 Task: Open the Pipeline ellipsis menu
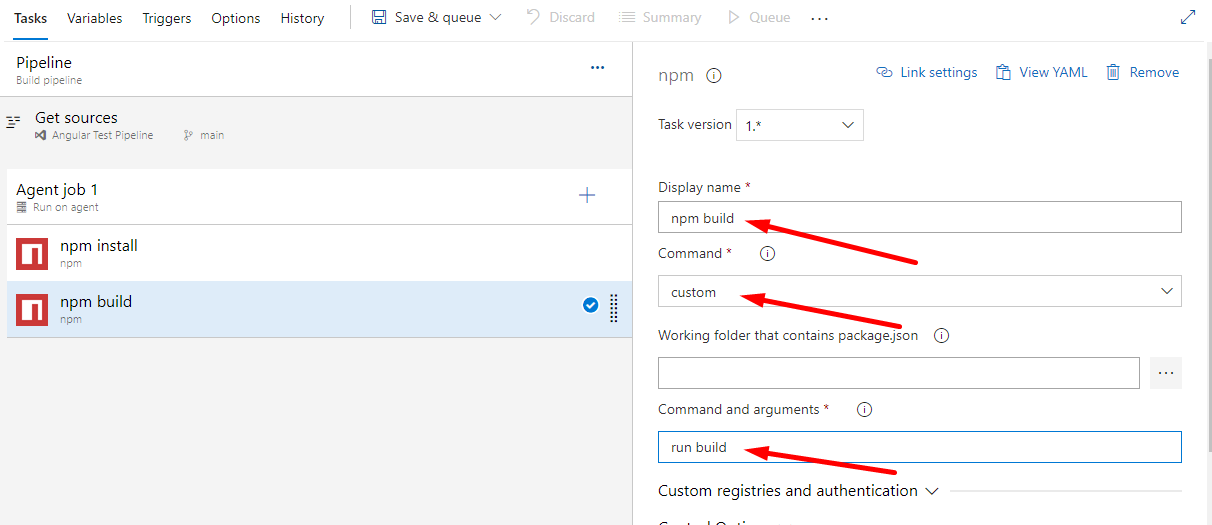click(x=597, y=68)
